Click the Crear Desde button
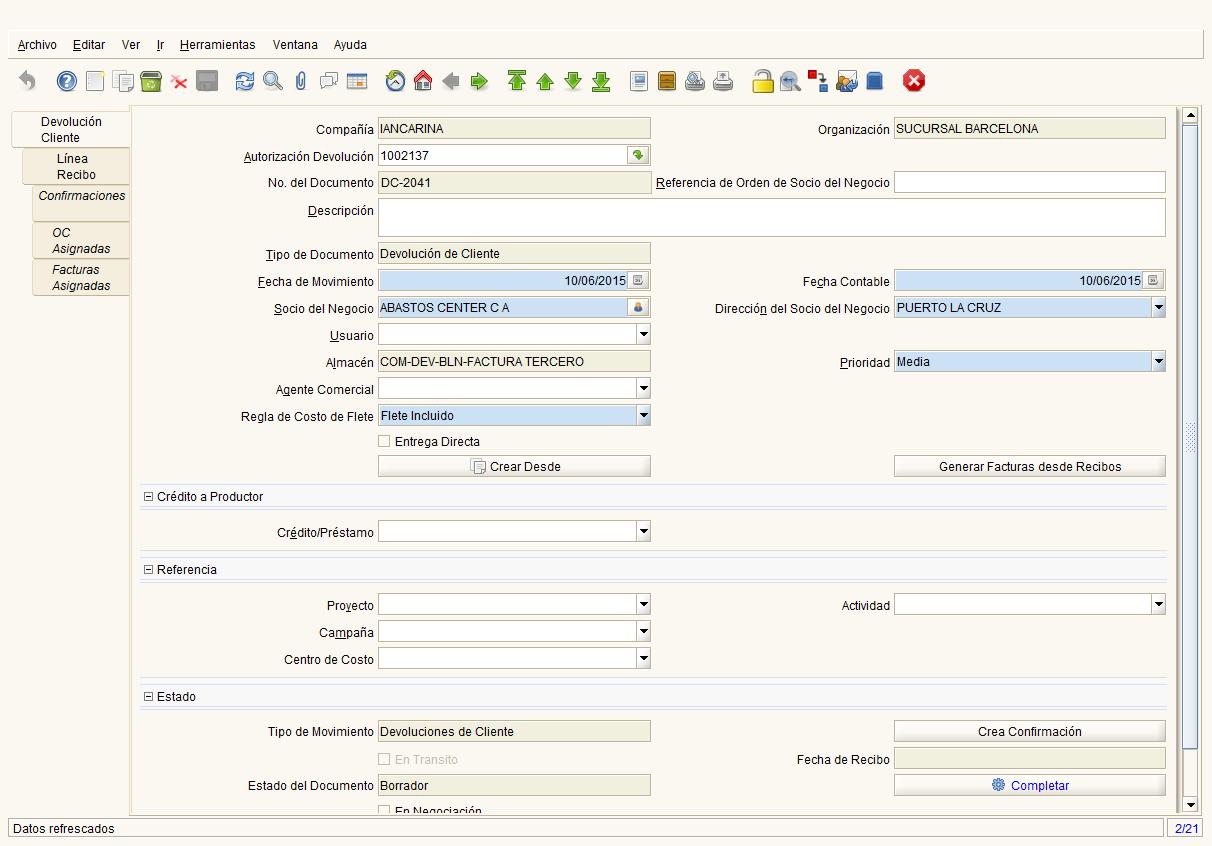This screenshot has width=1212, height=846. coord(514,466)
